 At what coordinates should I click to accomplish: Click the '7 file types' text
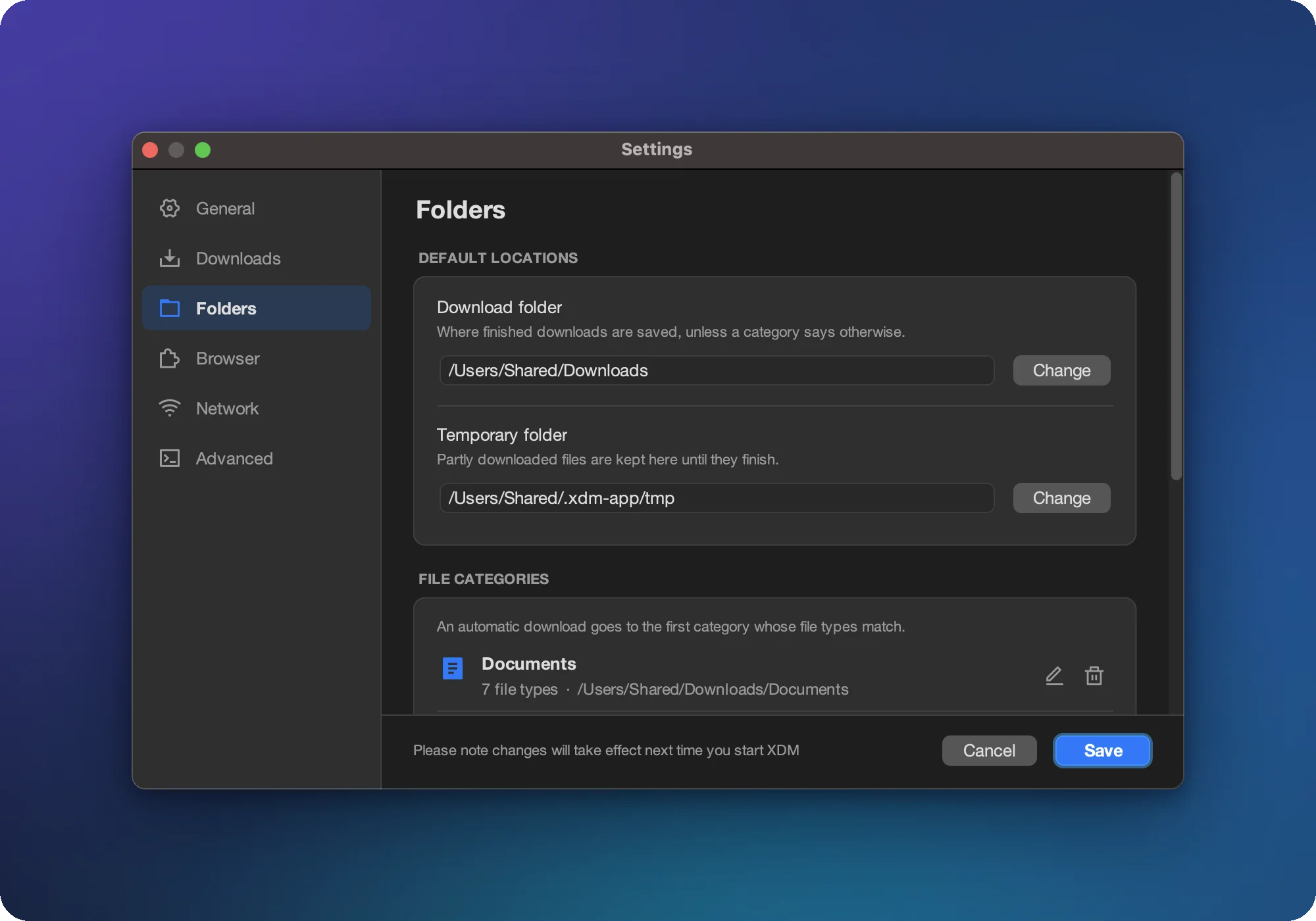tap(520, 689)
